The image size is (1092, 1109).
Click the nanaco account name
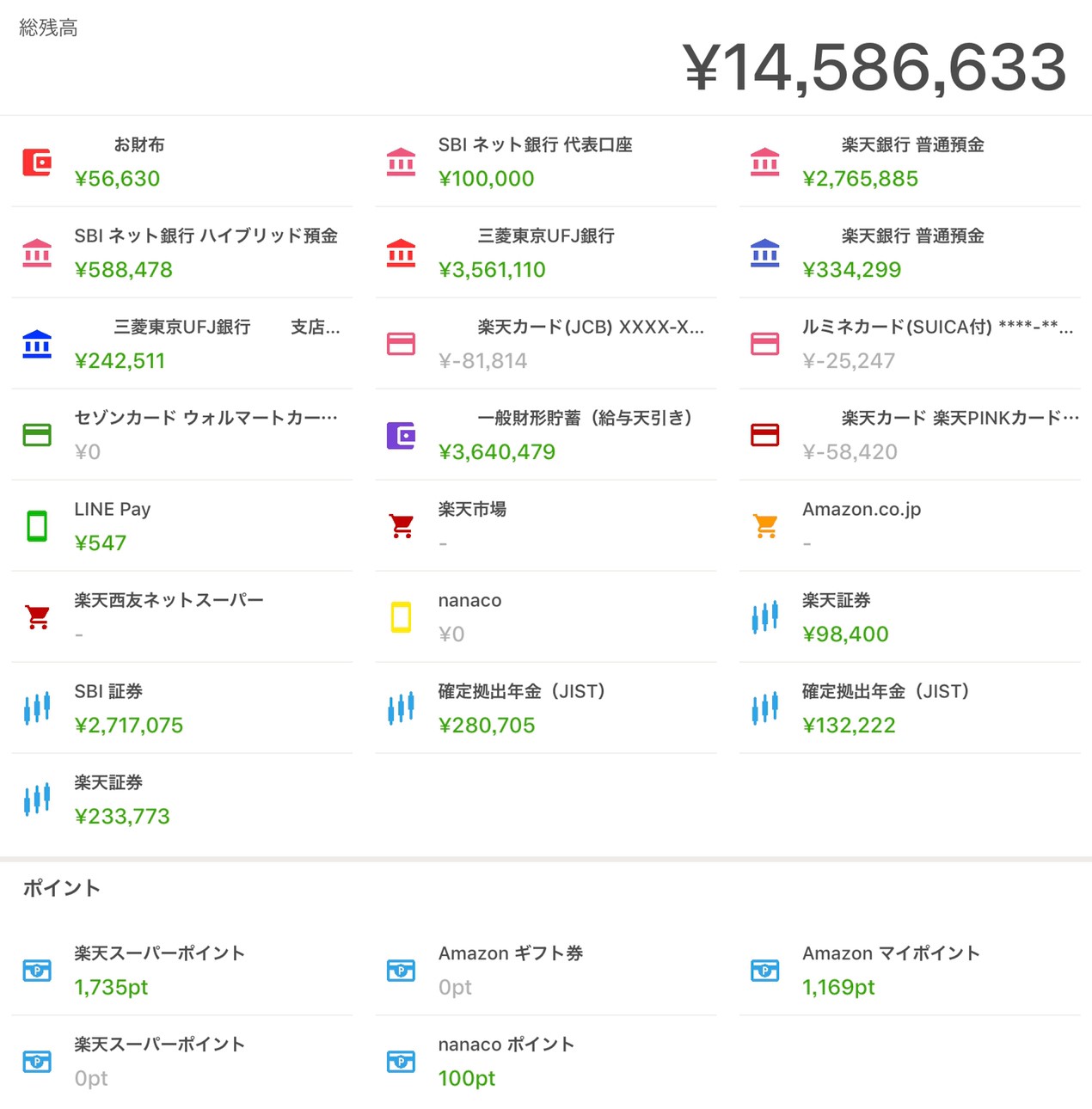point(469,600)
